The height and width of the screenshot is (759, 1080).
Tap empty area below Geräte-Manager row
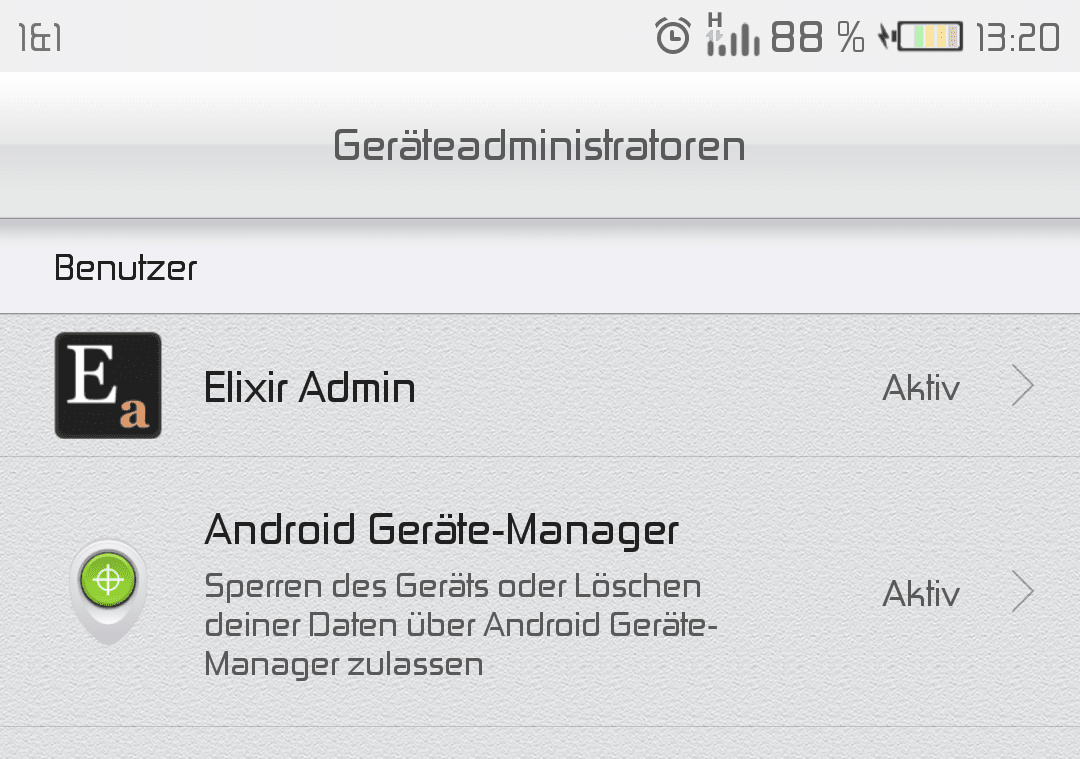click(540, 743)
